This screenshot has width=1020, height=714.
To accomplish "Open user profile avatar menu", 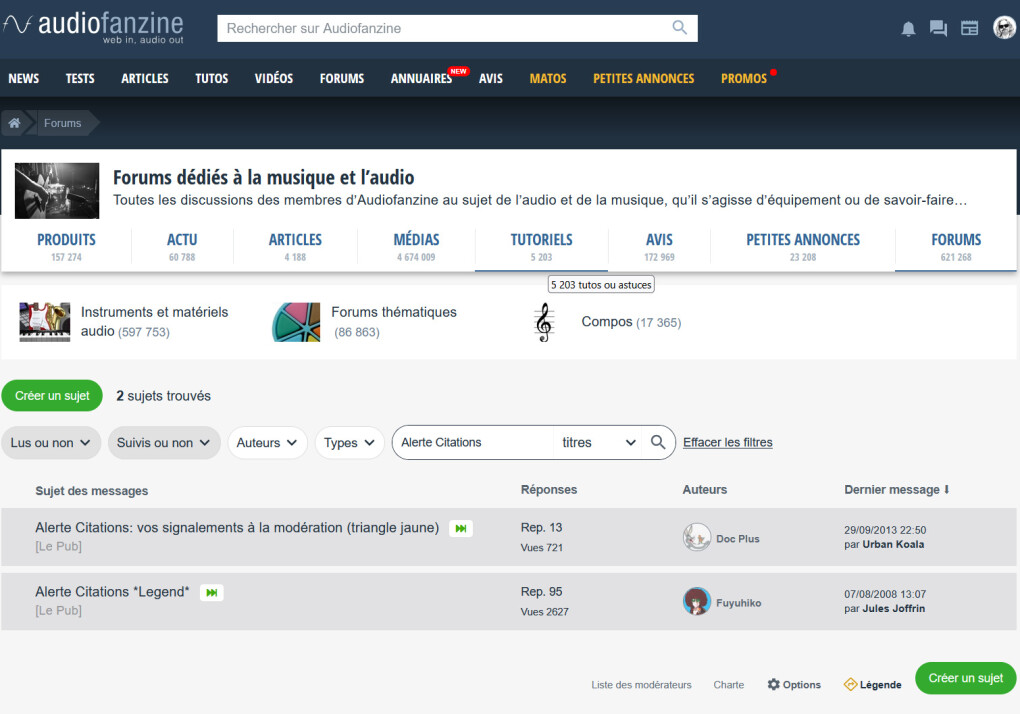I will click(1004, 28).
